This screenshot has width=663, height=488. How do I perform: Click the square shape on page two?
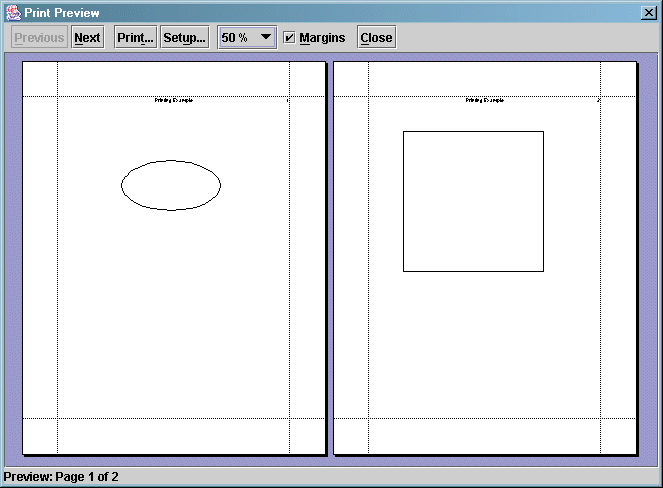pos(473,201)
